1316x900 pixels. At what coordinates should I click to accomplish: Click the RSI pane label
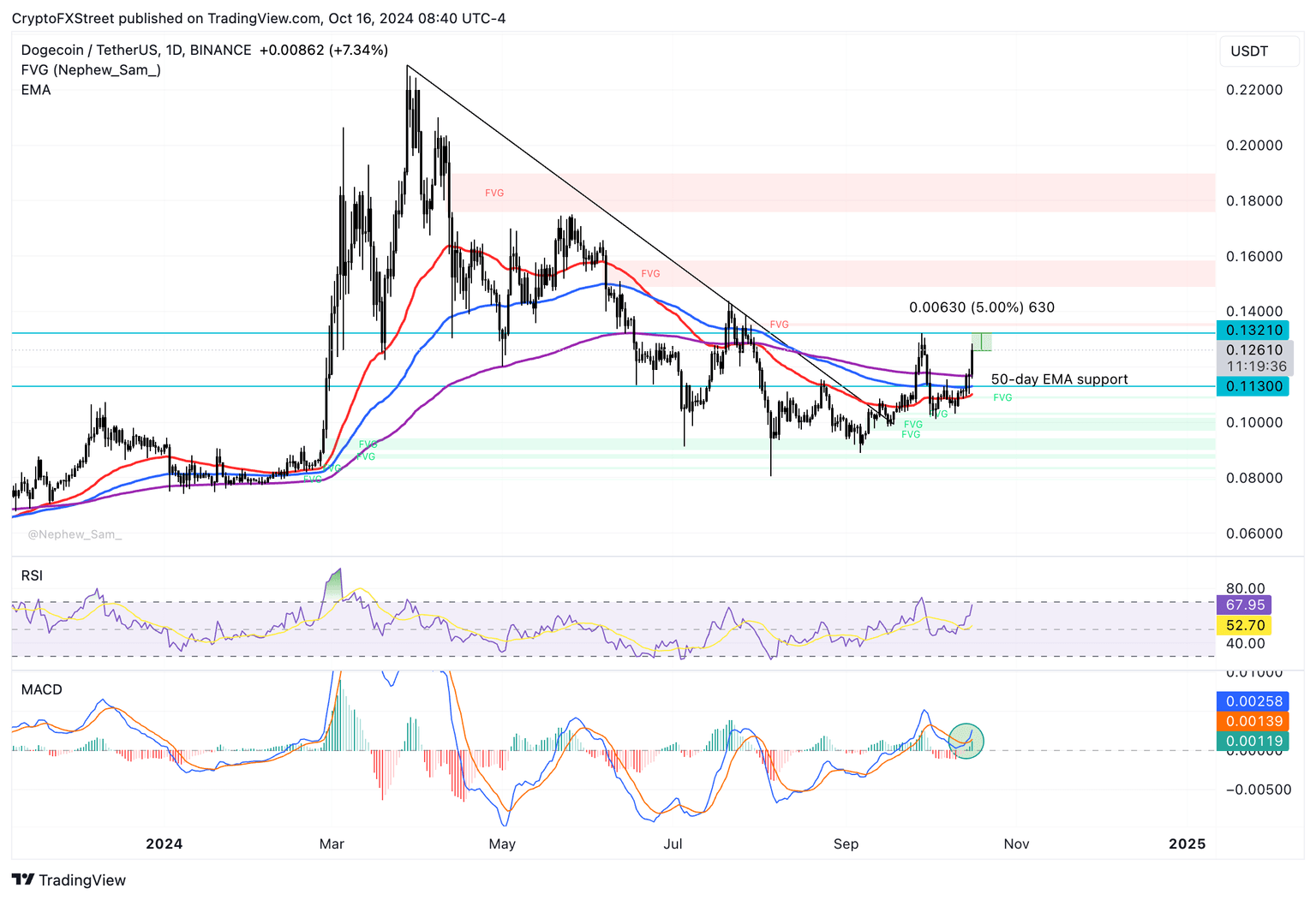pos(32,575)
